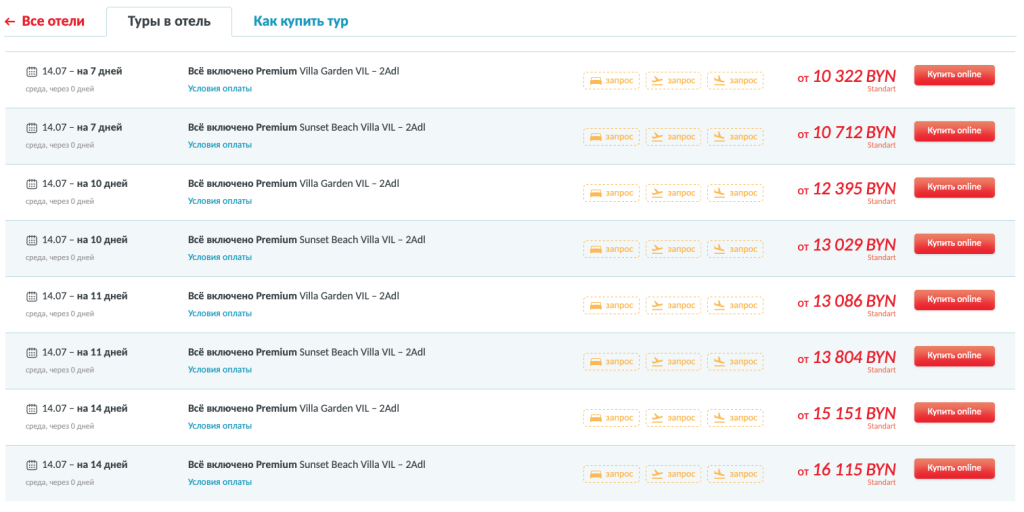Buy online the 13 029 BYN tour
Screen dimensions: 1024x512
954,243
